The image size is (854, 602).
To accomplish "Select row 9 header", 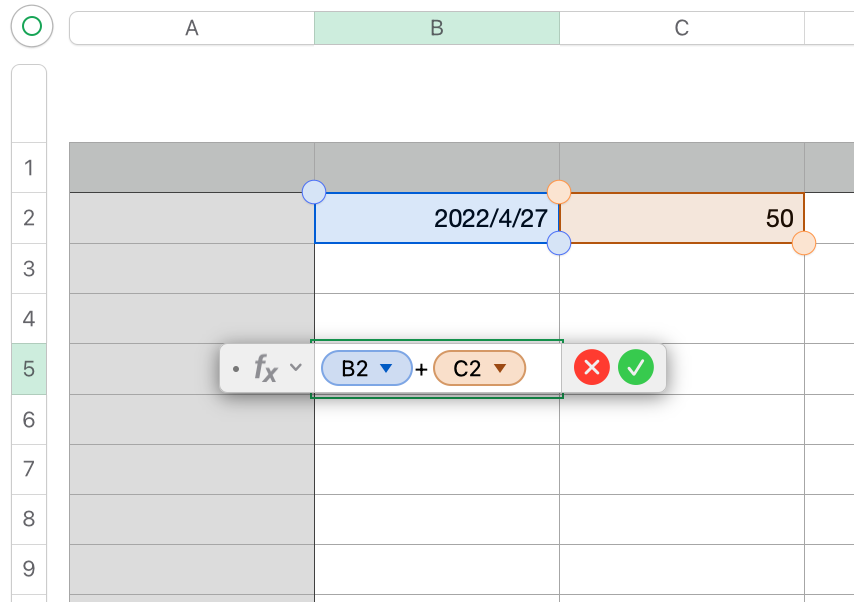I will pyautogui.click(x=29, y=569).
